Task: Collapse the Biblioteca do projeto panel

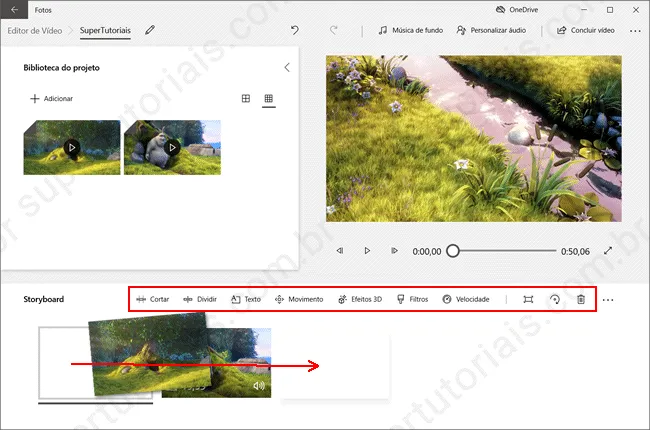Action: coord(287,68)
